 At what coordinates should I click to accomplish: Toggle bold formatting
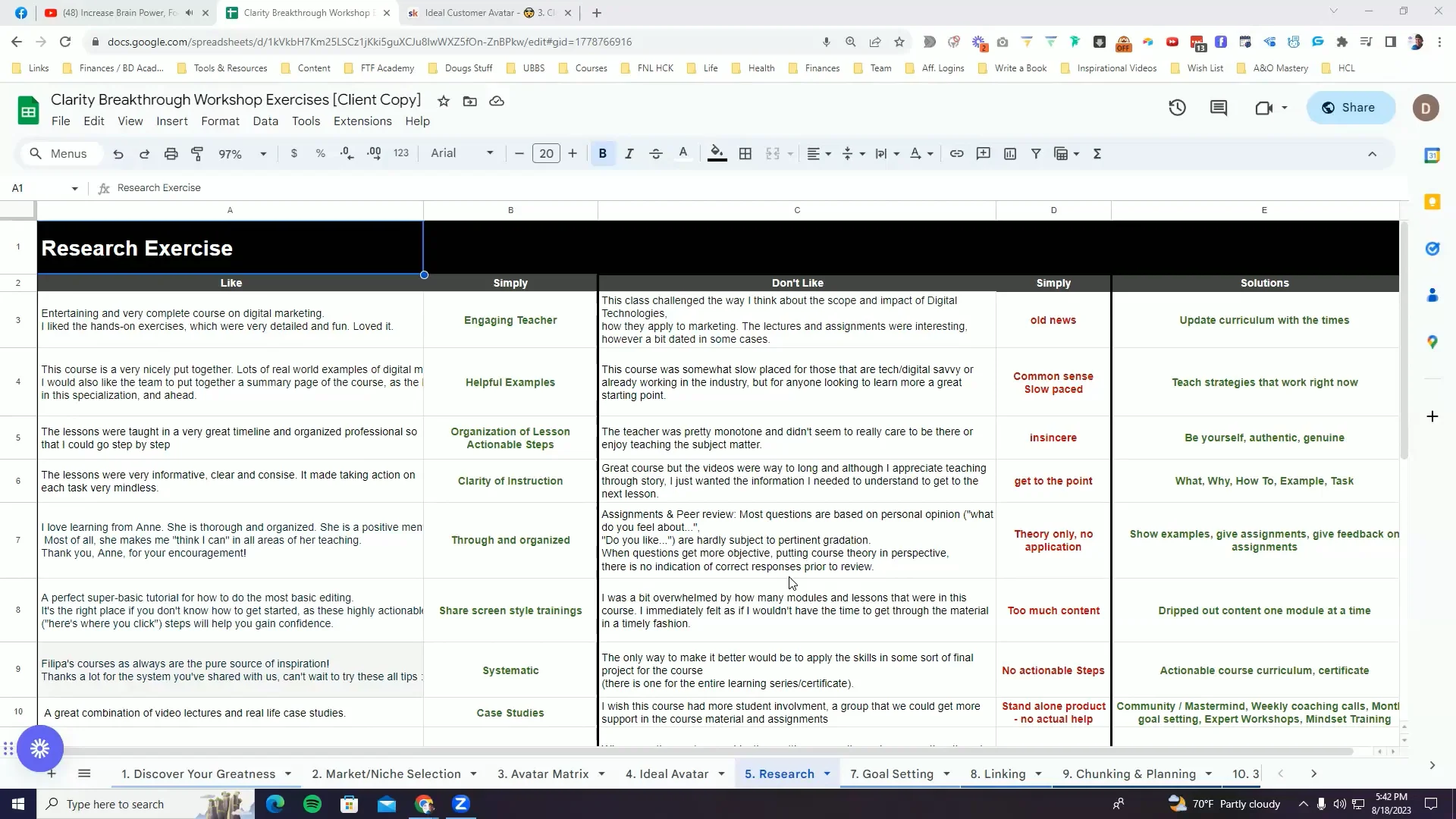pos(603,154)
